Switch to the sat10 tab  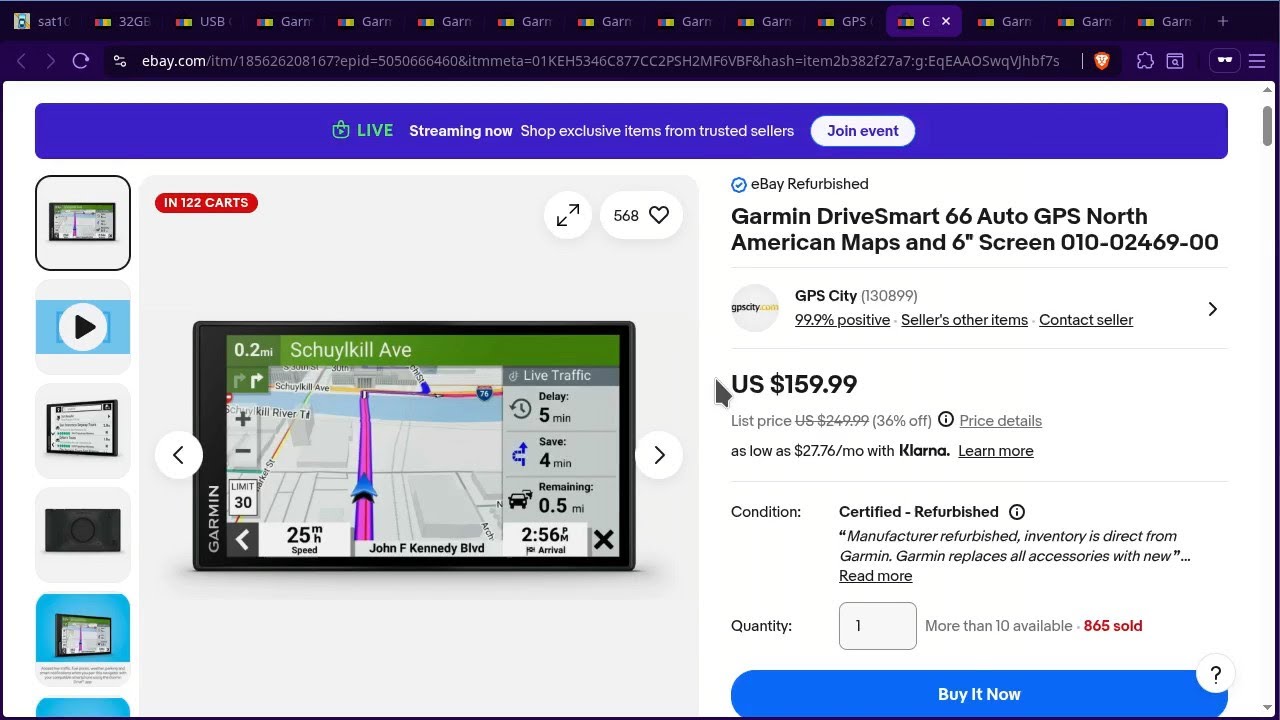(41, 21)
